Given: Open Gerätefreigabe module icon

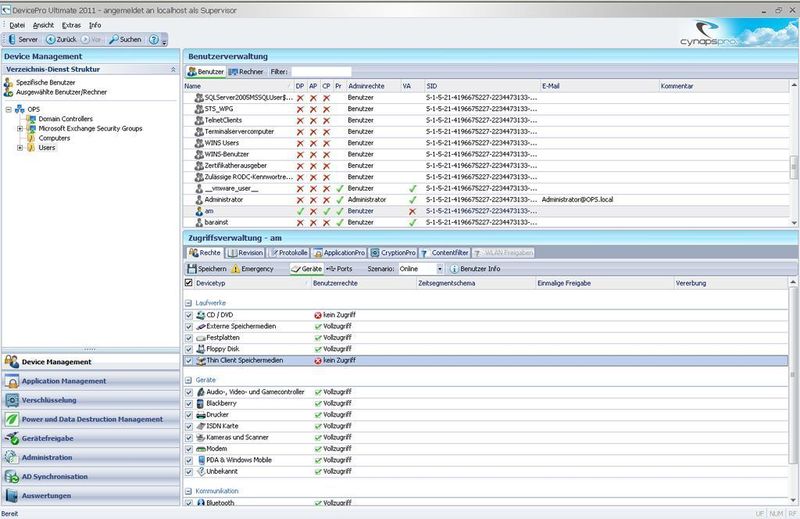Looking at the screenshot, I should 11,438.
